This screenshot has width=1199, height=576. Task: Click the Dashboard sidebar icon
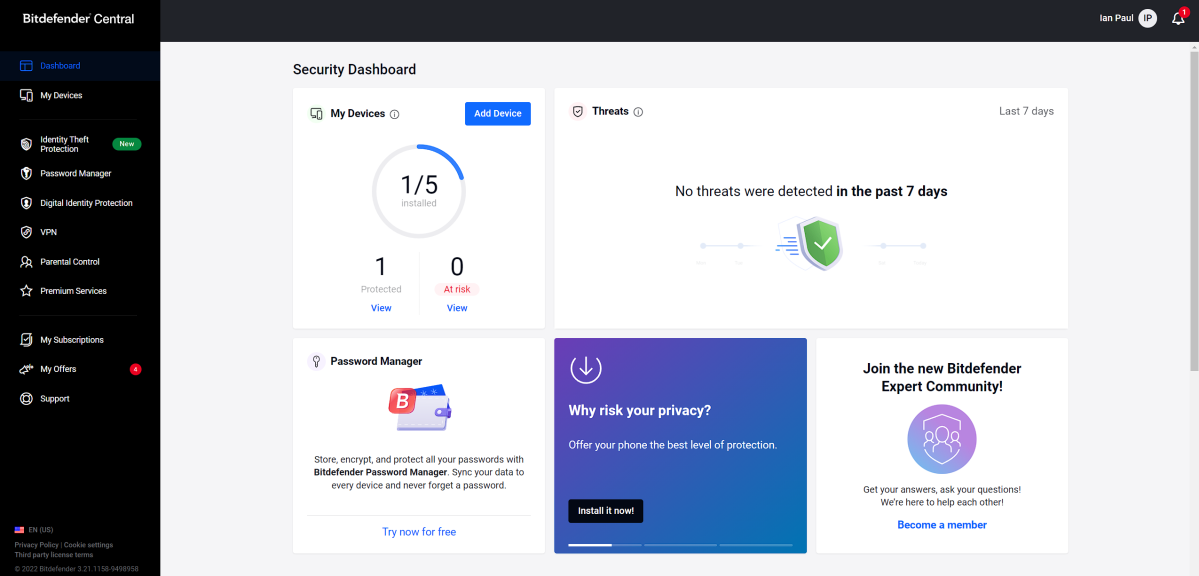coord(26,66)
